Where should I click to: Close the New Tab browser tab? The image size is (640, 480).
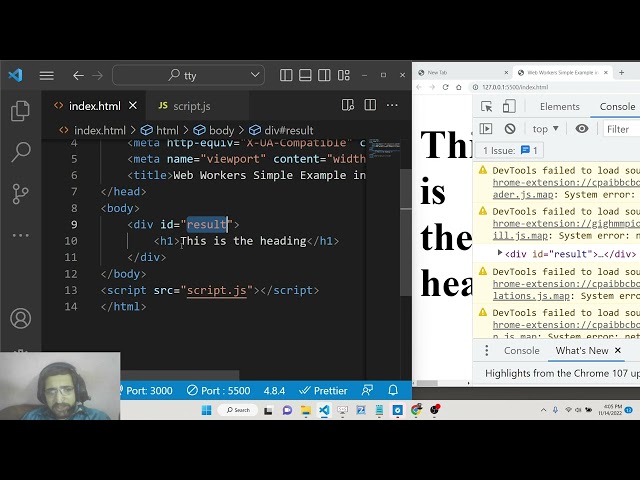(506, 73)
